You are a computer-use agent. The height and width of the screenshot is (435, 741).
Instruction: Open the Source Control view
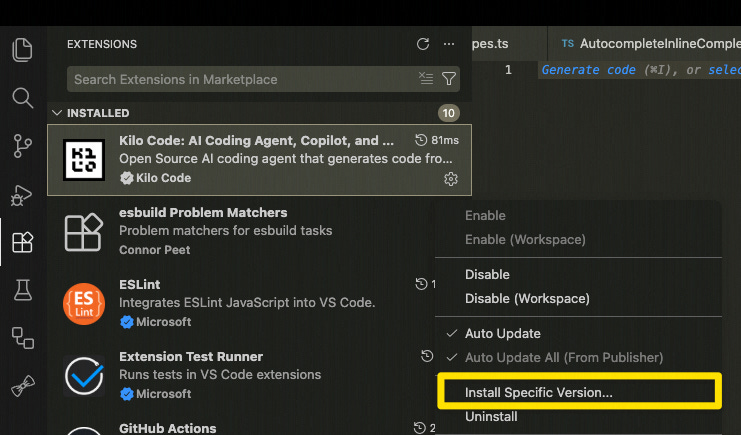(x=22, y=146)
